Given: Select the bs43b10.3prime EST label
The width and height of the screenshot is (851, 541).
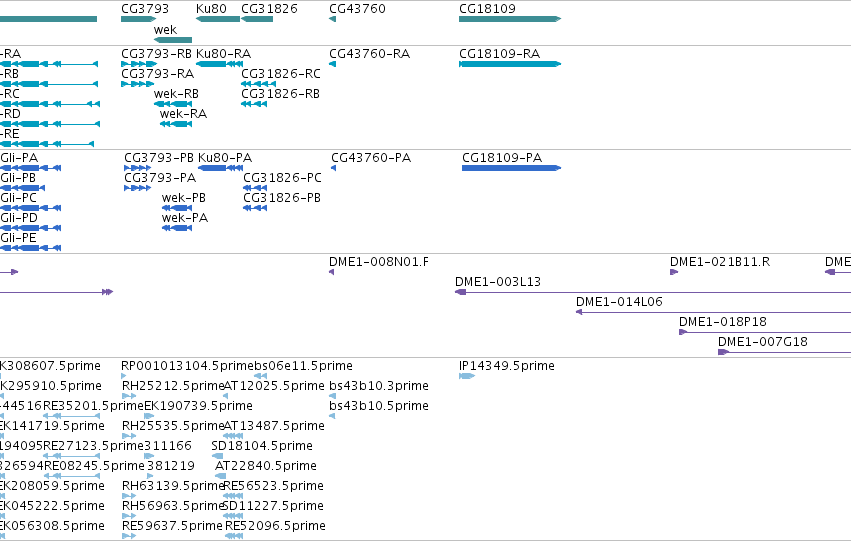Looking at the screenshot, I should (379, 386).
